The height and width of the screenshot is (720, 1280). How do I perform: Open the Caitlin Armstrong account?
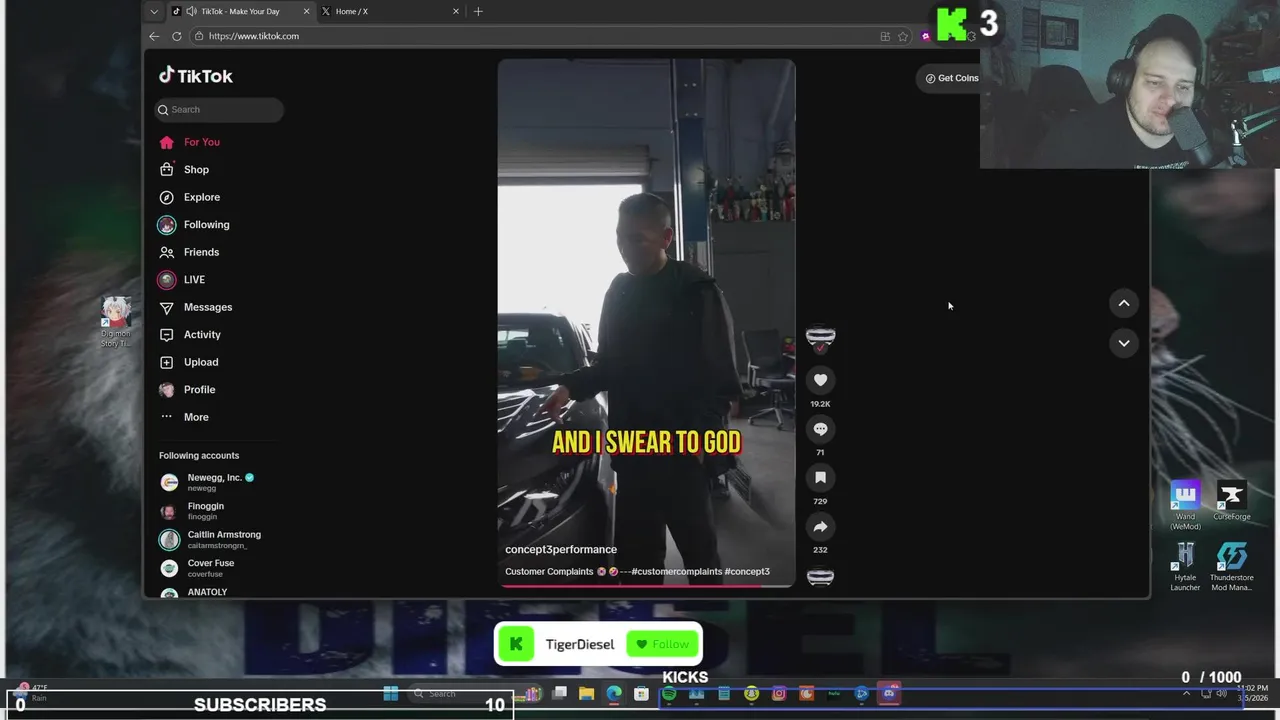point(211,540)
